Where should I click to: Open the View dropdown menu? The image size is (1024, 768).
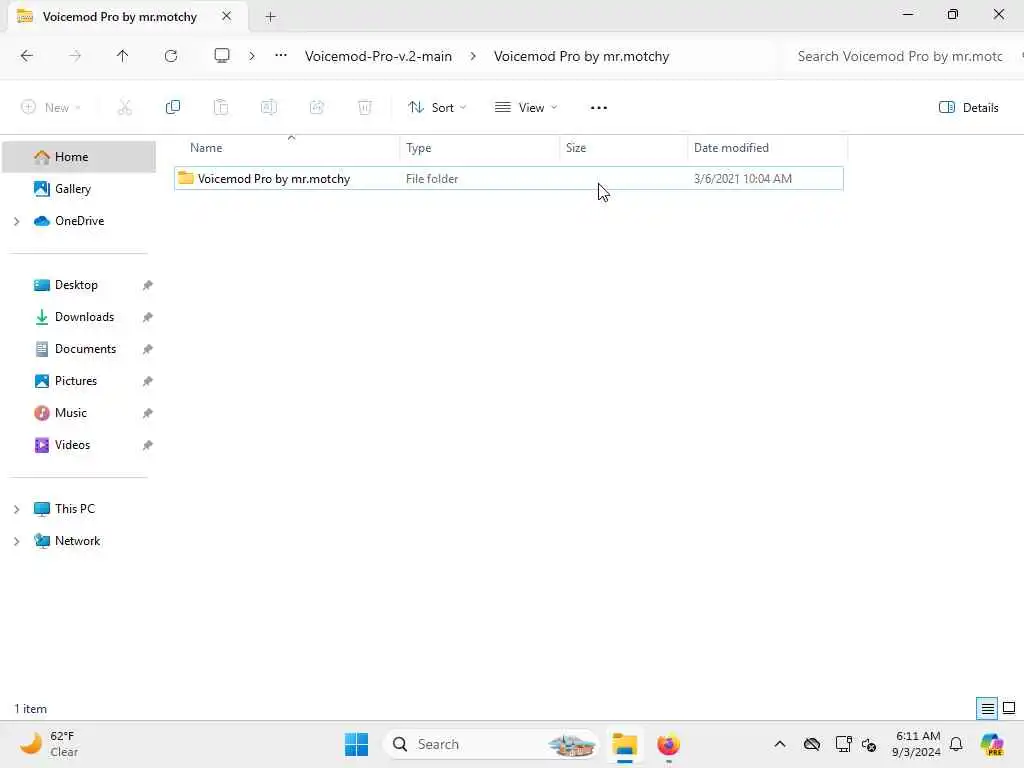(x=526, y=108)
